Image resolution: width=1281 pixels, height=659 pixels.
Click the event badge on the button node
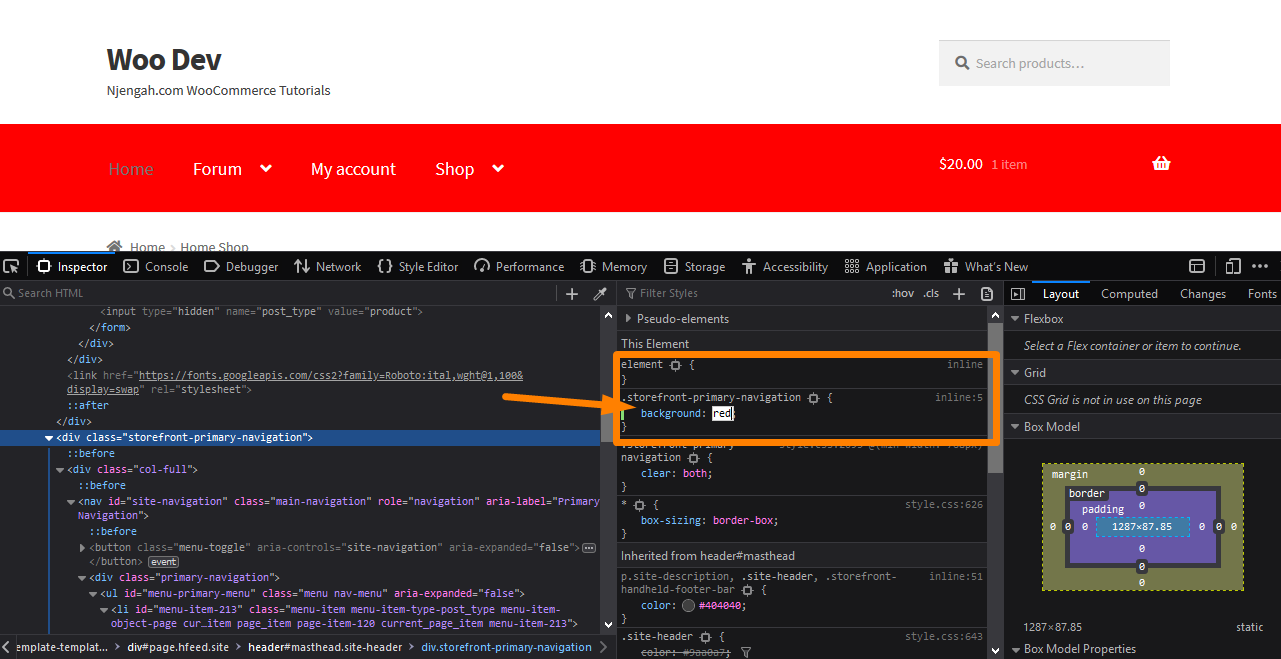click(163, 562)
